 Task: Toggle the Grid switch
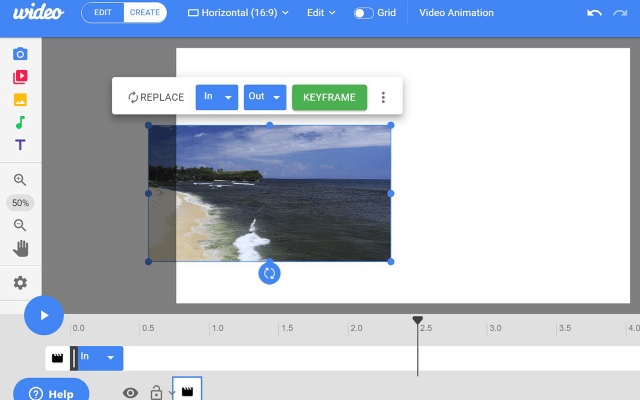coord(365,13)
